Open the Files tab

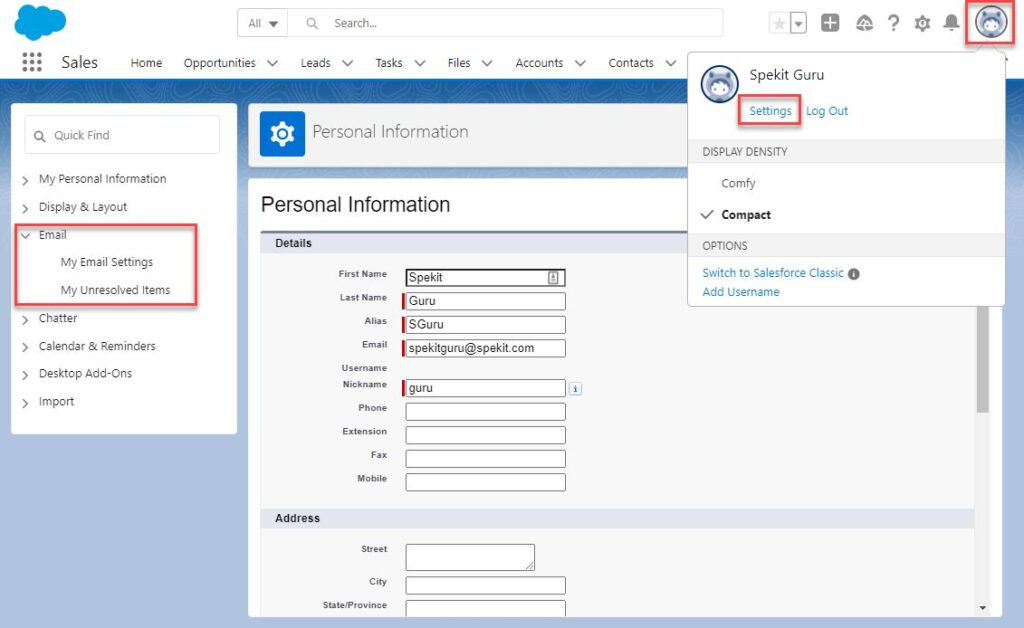pos(458,63)
